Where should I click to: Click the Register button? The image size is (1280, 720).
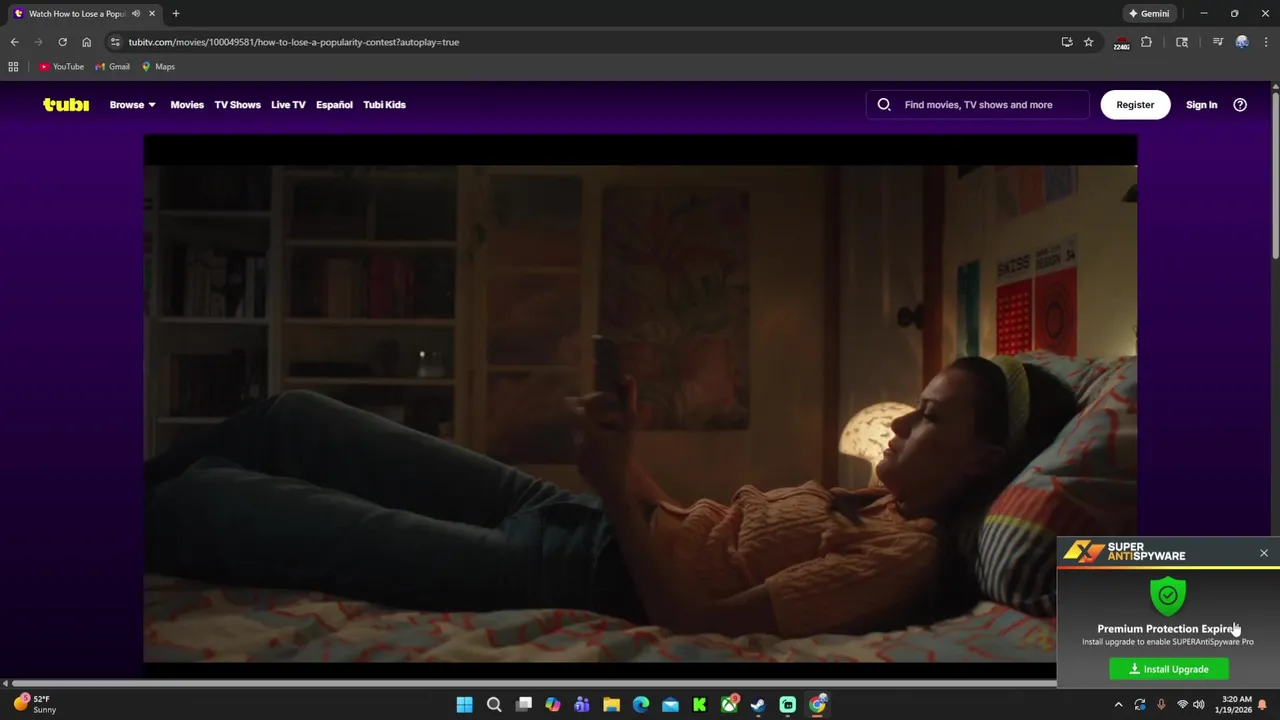click(1135, 104)
